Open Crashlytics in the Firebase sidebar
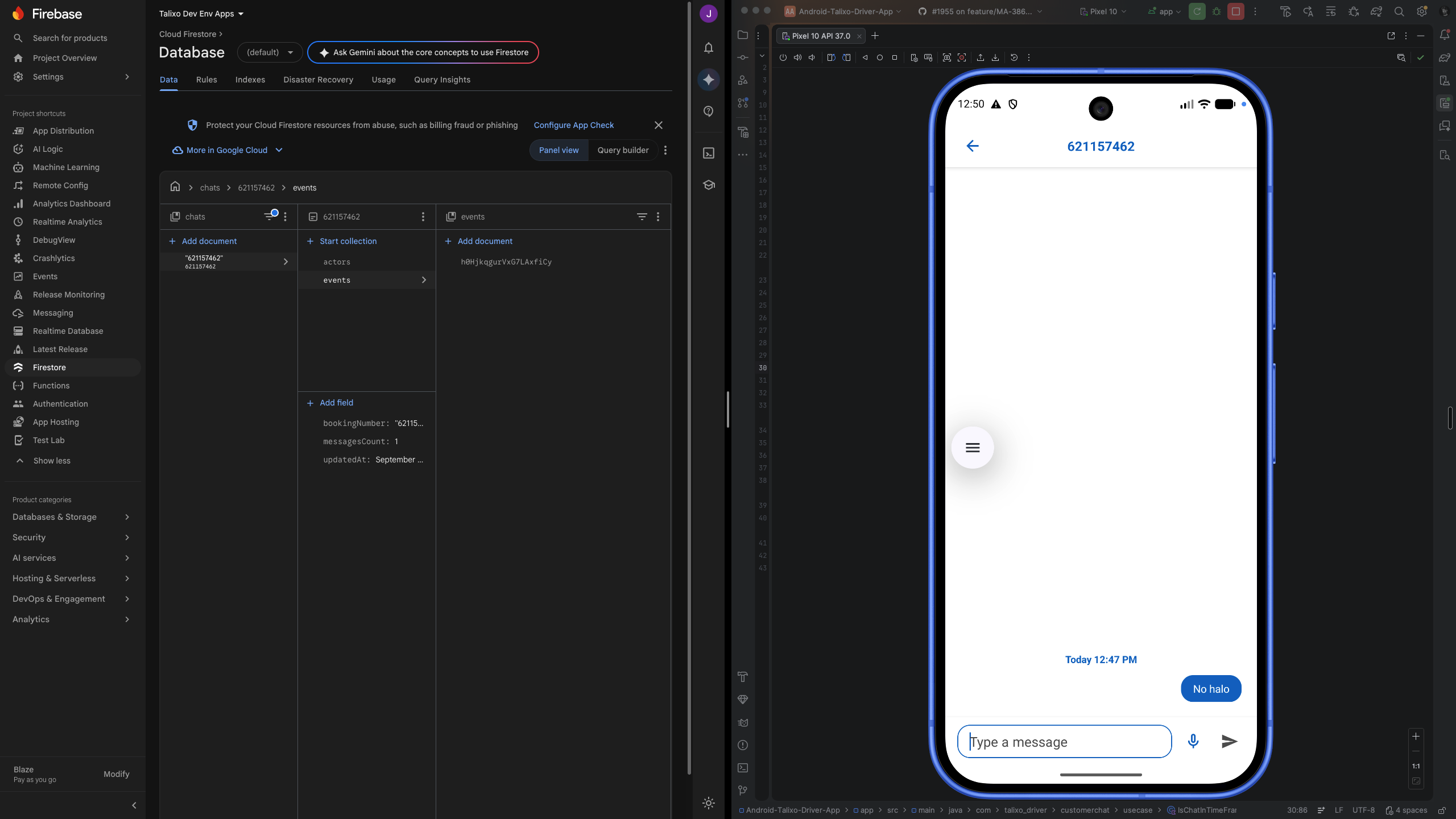This screenshot has width=1456, height=819. [x=54, y=258]
